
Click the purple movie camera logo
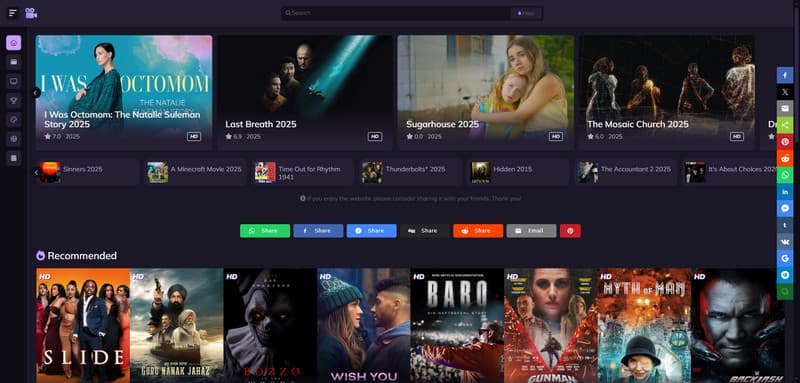coord(31,13)
